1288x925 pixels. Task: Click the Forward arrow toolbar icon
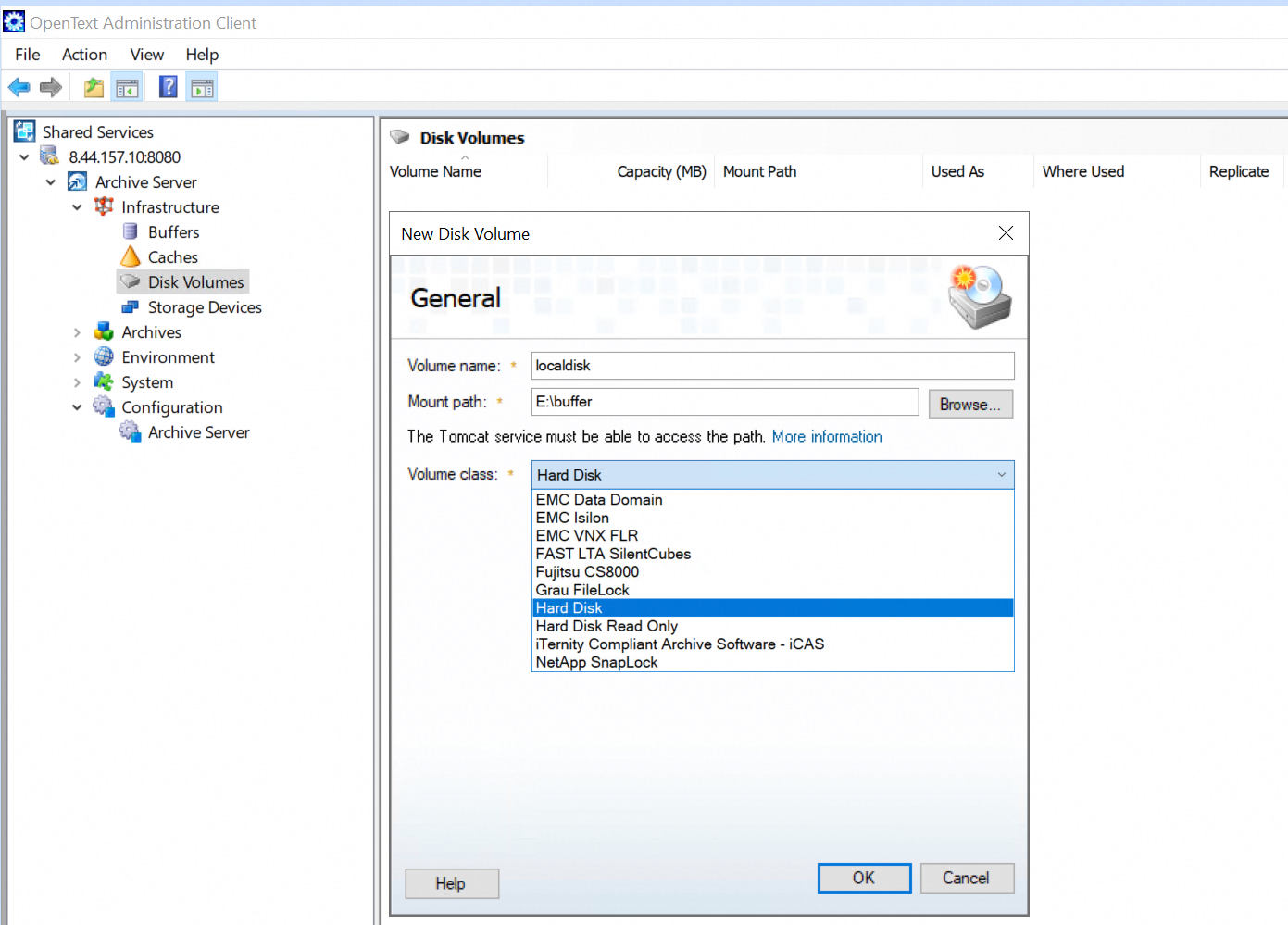point(51,88)
